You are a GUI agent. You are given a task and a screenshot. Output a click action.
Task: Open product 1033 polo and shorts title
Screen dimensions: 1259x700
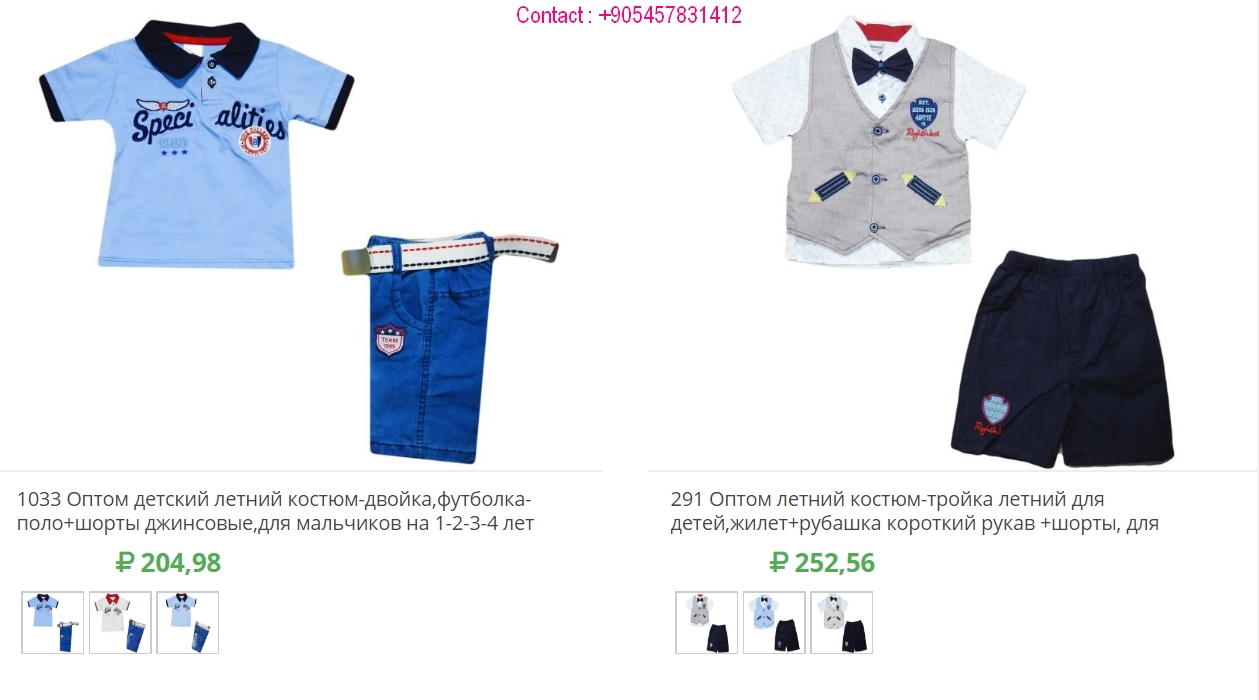coord(276,511)
